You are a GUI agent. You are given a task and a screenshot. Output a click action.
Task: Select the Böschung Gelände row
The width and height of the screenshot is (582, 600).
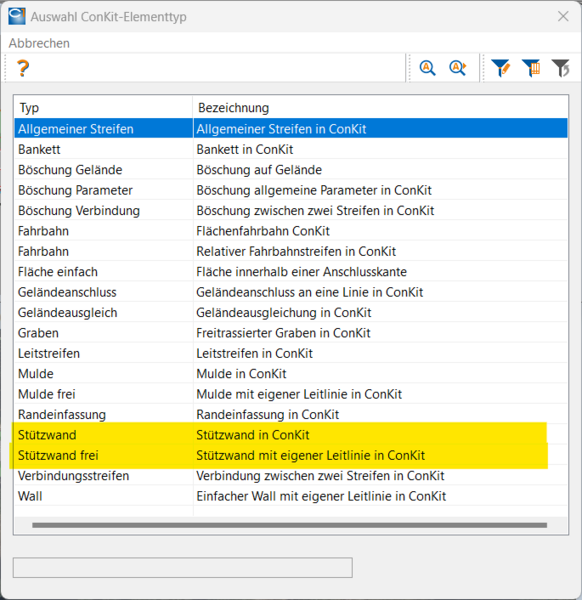[291, 170]
